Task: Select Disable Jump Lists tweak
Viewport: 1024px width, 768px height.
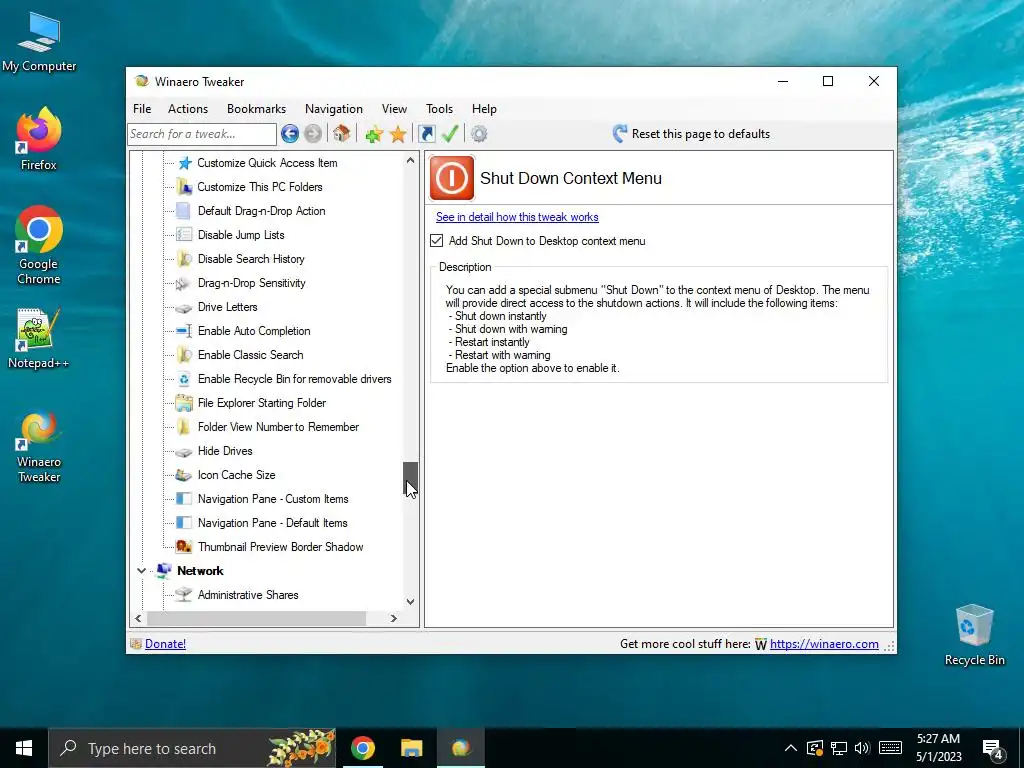Action: (x=241, y=235)
